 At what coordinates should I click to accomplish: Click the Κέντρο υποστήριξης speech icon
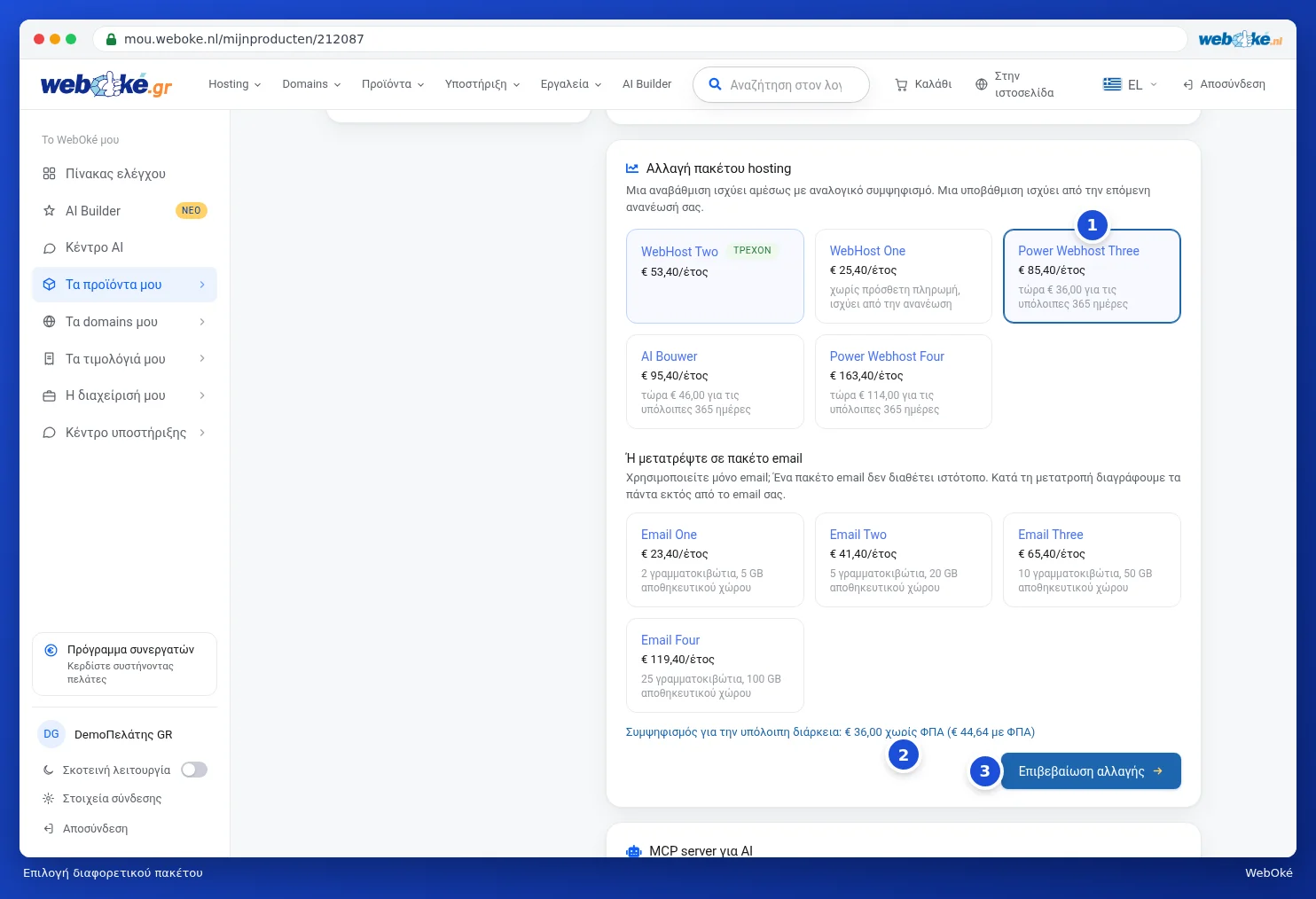pos(50,433)
